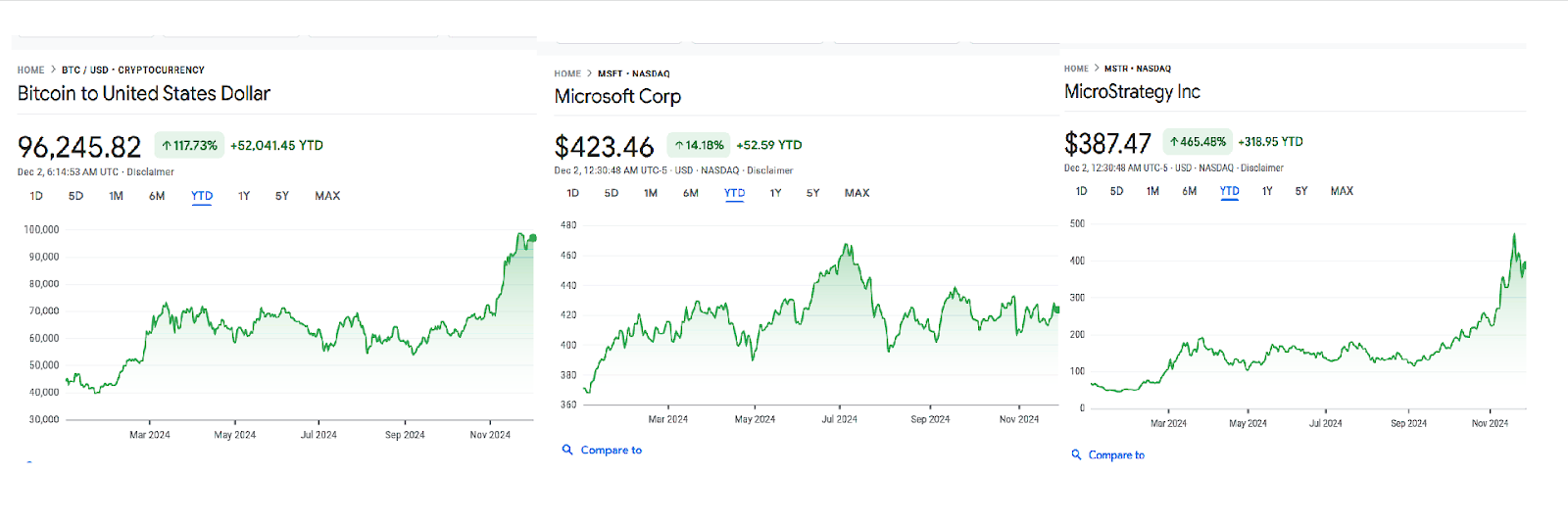Select 1D range on Bitcoin chart
The image size is (1568, 524).
(x=36, y=196)
